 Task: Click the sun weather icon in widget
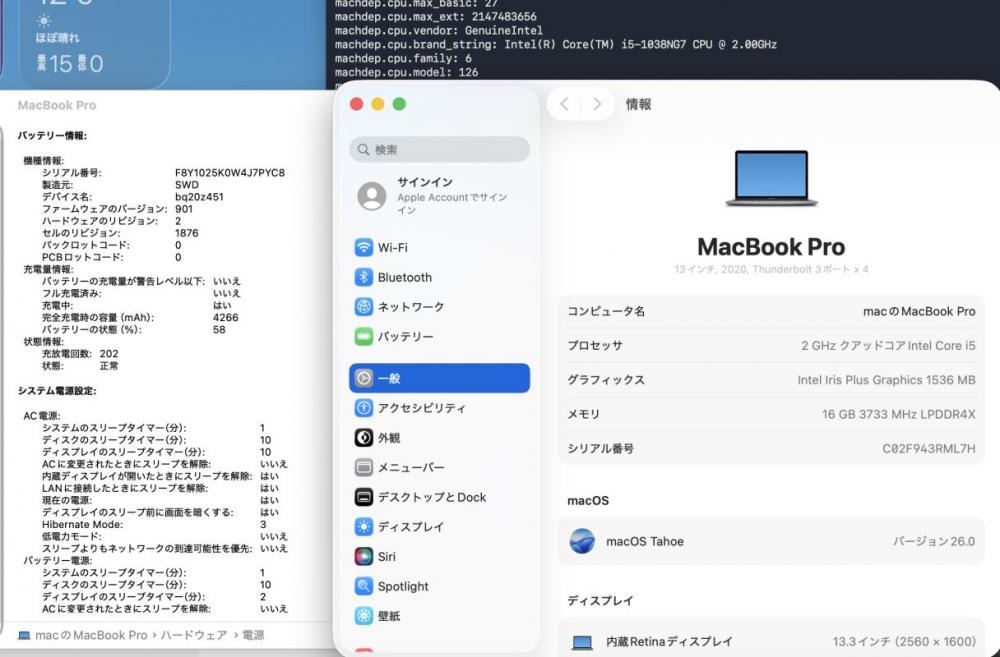pos(44,21)
